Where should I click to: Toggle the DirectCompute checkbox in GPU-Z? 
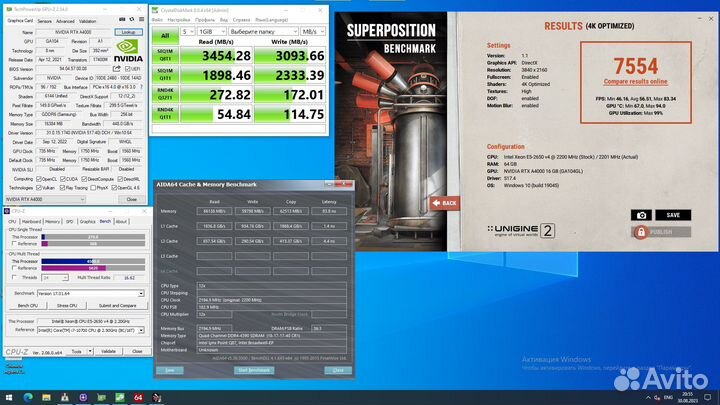pos(84,179)
